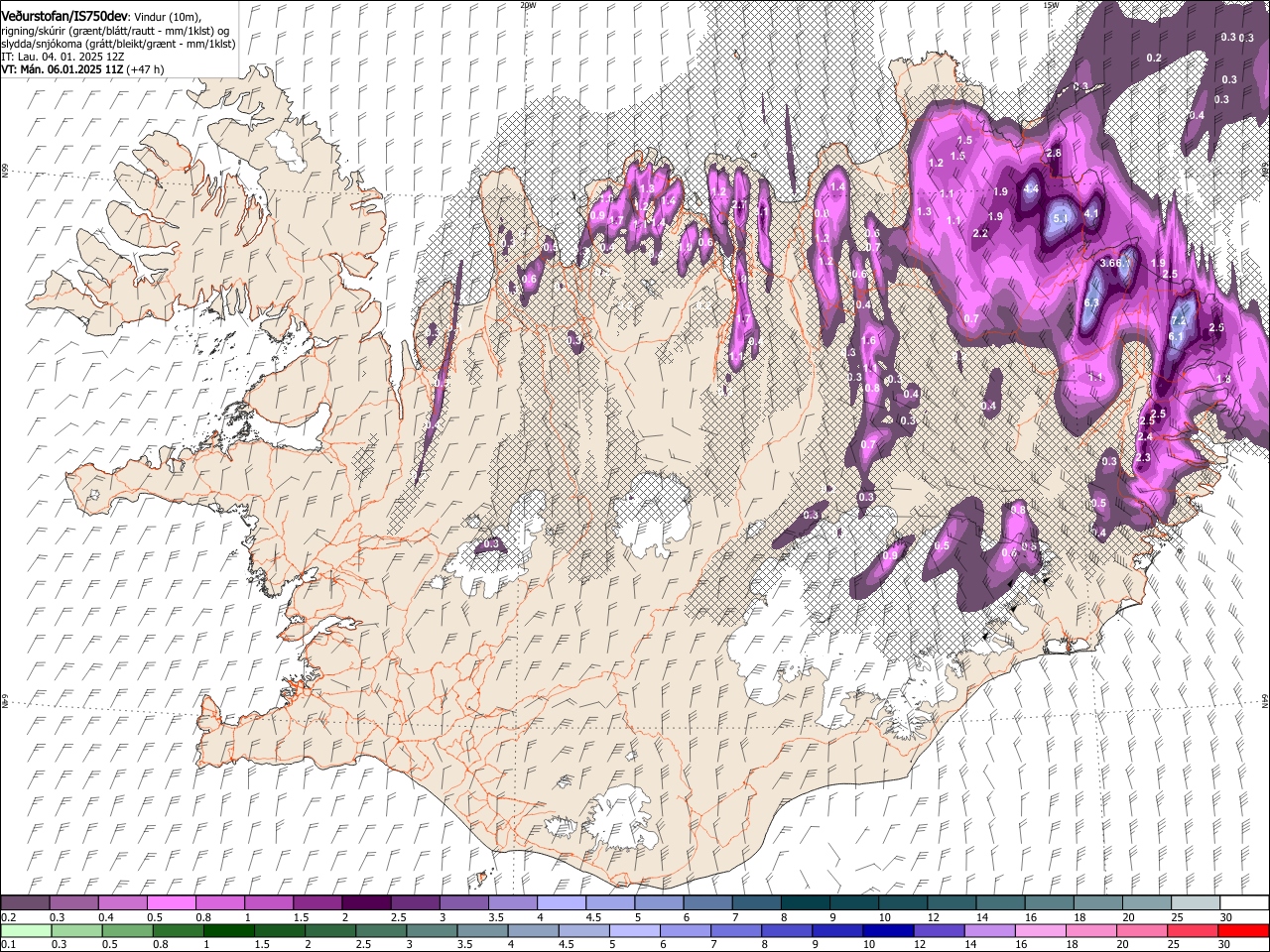This screenshot has height=952, width=1270.
Task: Click the pale green 0.1 swatch in the rain legend
Action: click(27, 930)
